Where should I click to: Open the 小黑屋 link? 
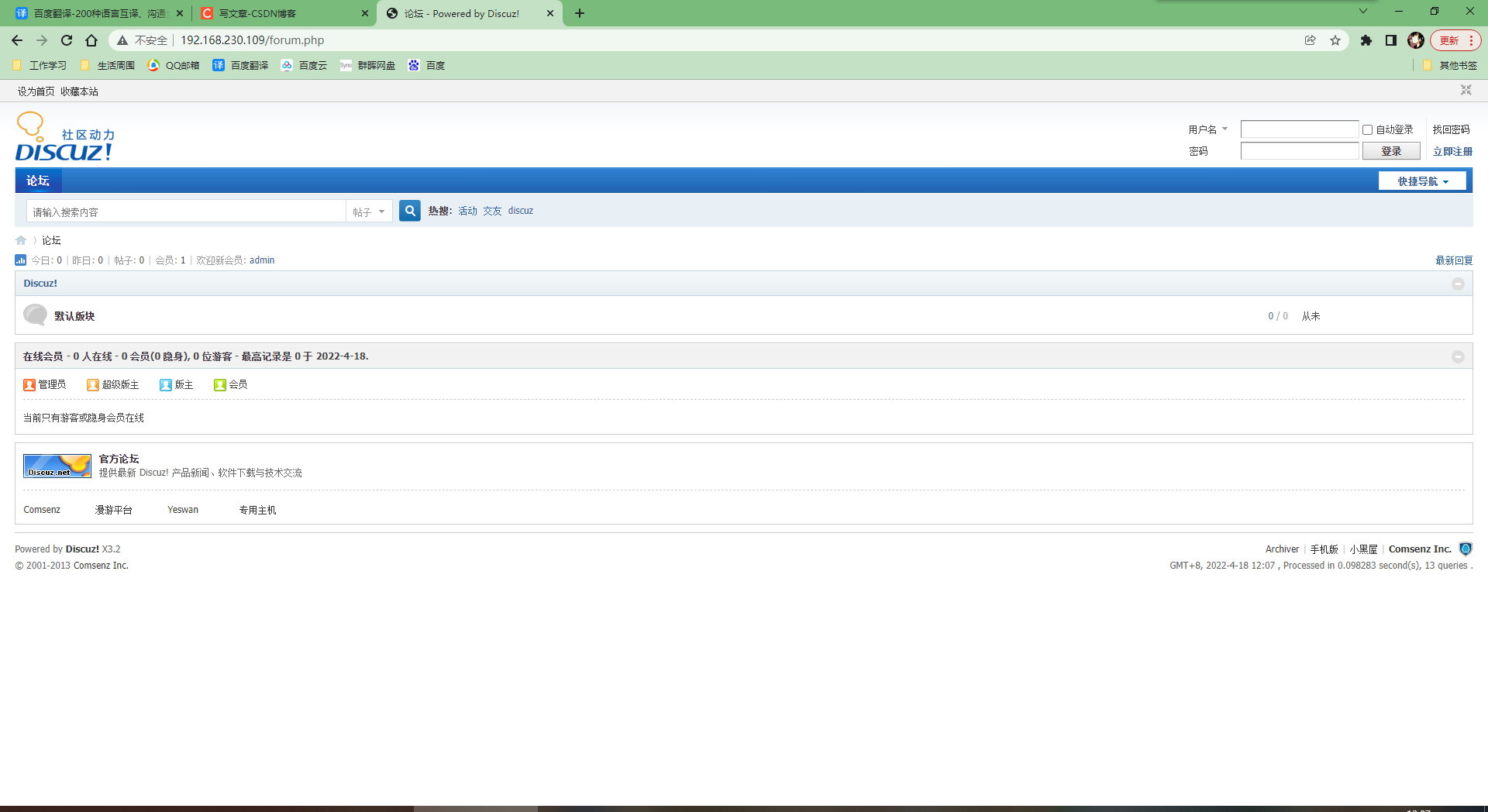point(1363,549)
